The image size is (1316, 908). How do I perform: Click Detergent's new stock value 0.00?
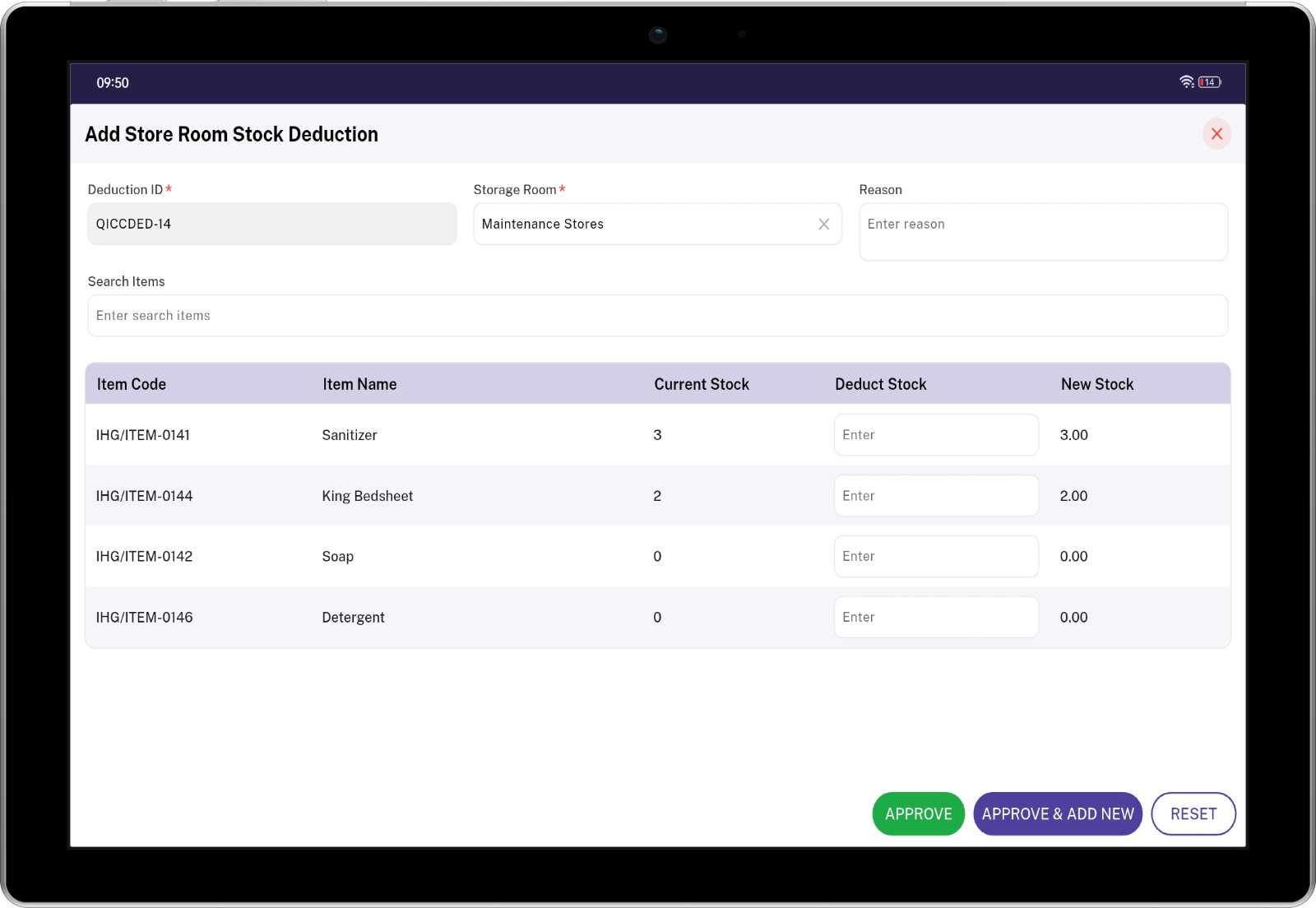pyautogui.click(x=1073, y=618)
